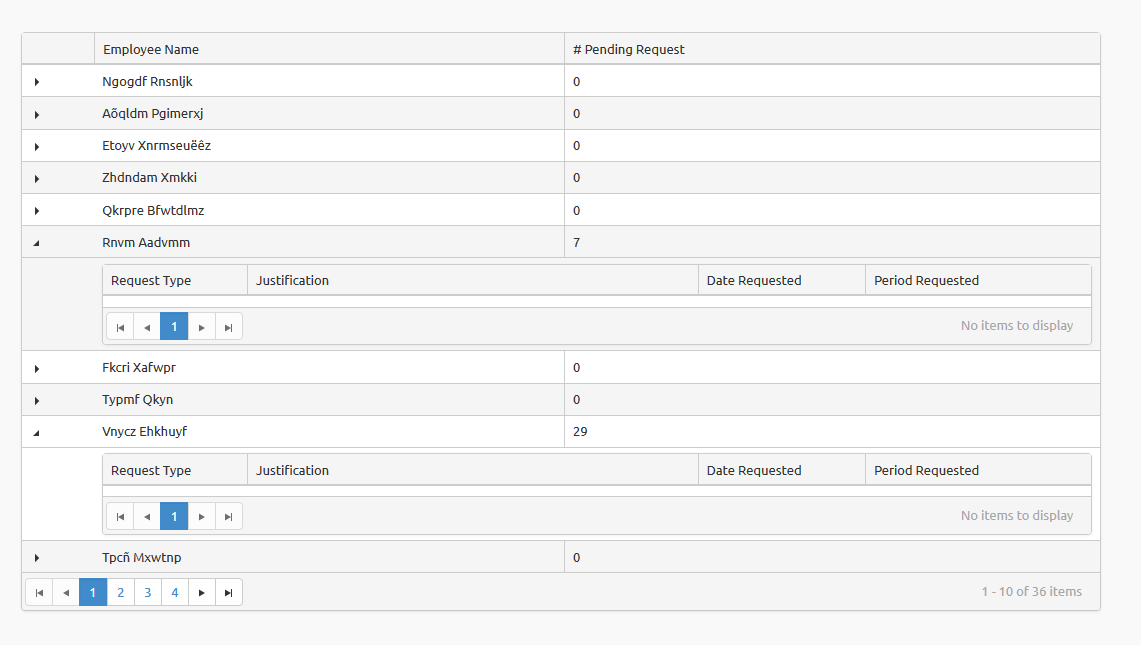Expand the Tpcñ Mxwtnp row
1141x645 pixels.
click(37, 558)
